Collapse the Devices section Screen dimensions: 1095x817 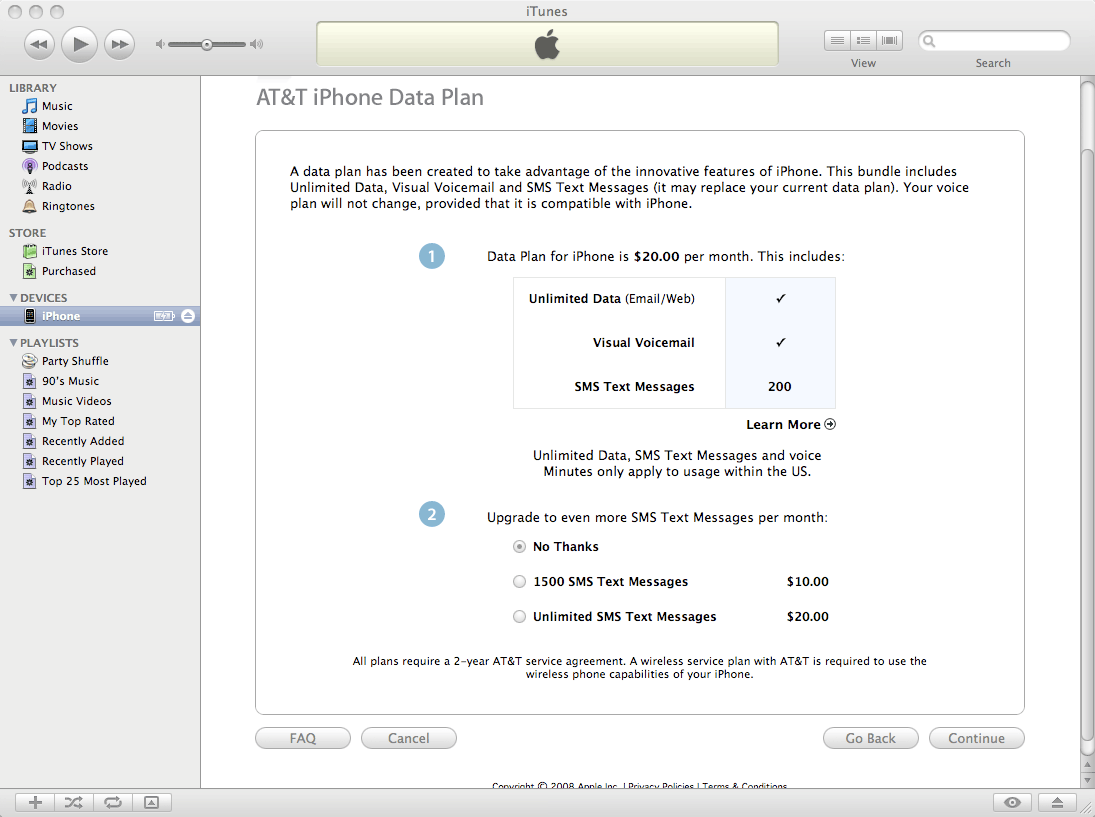point(13,297)
